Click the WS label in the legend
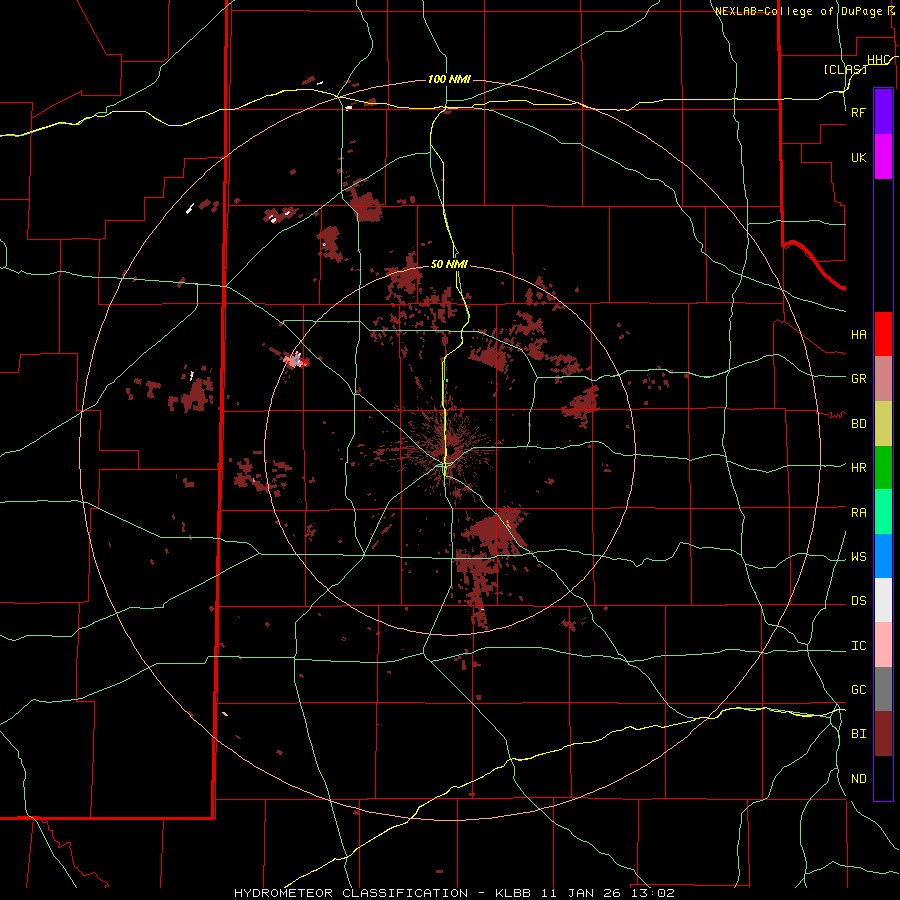This screenshot has height=900, width=900. pyautogui.click(x=859, y=557)
